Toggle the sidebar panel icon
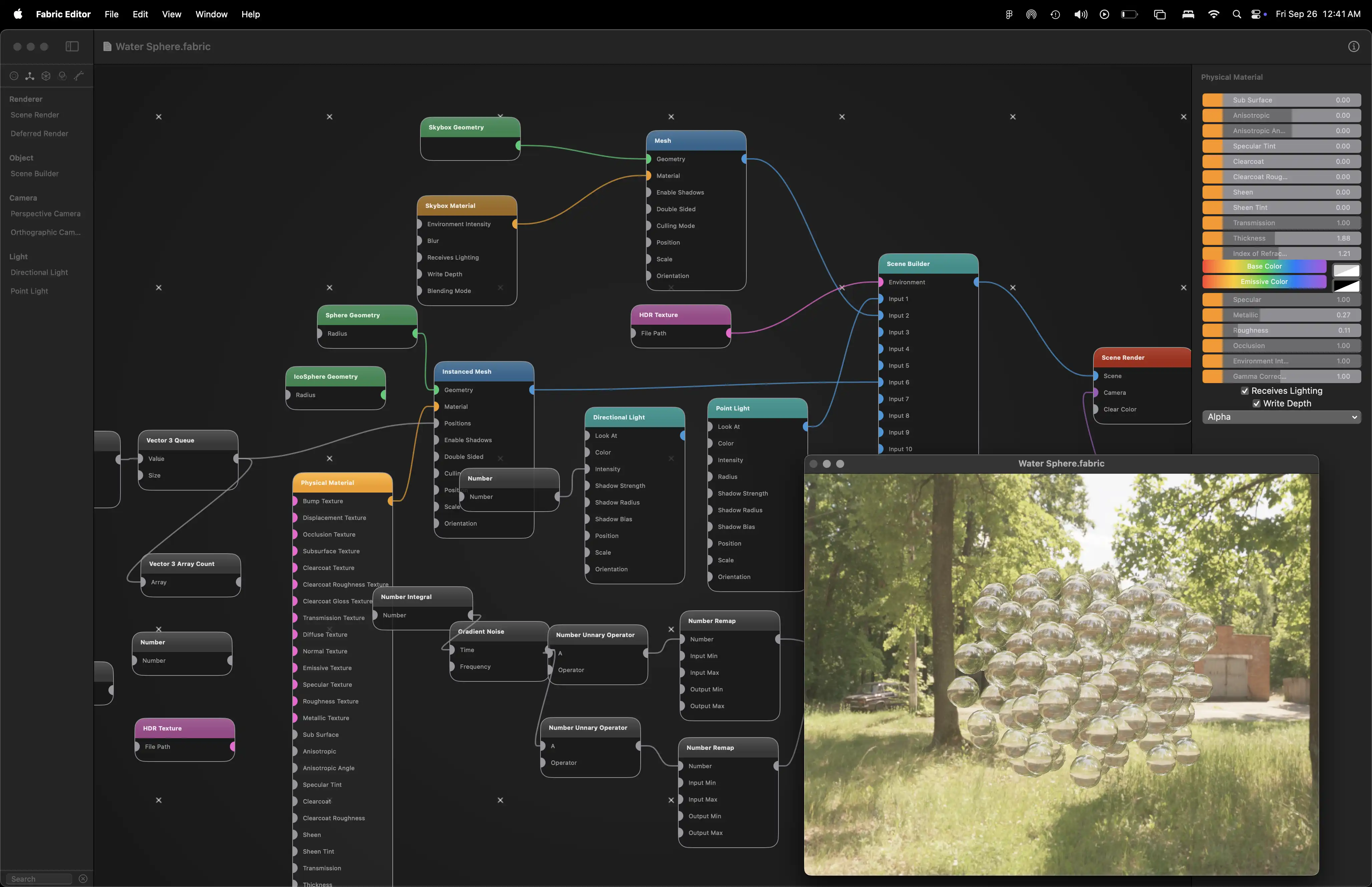 (x=72, y=47)
